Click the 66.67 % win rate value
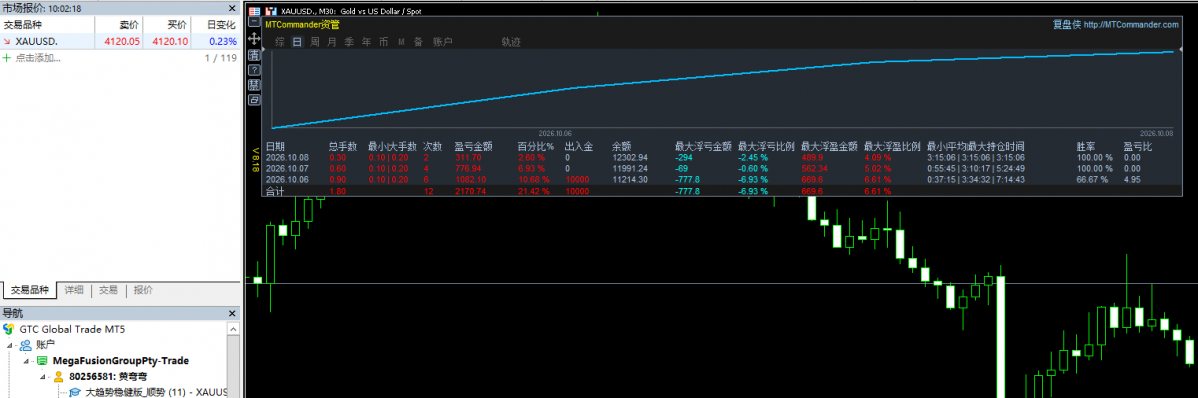The image size is (1198, 398). 1094,180
